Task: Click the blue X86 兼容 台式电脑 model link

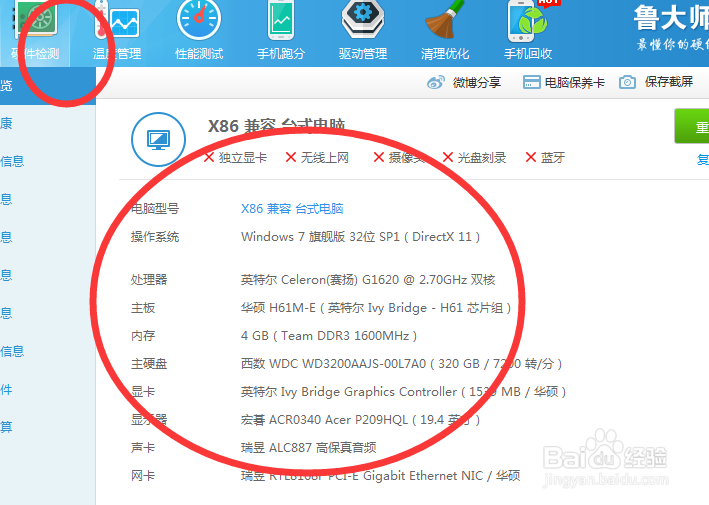Action: coord(292,209)
